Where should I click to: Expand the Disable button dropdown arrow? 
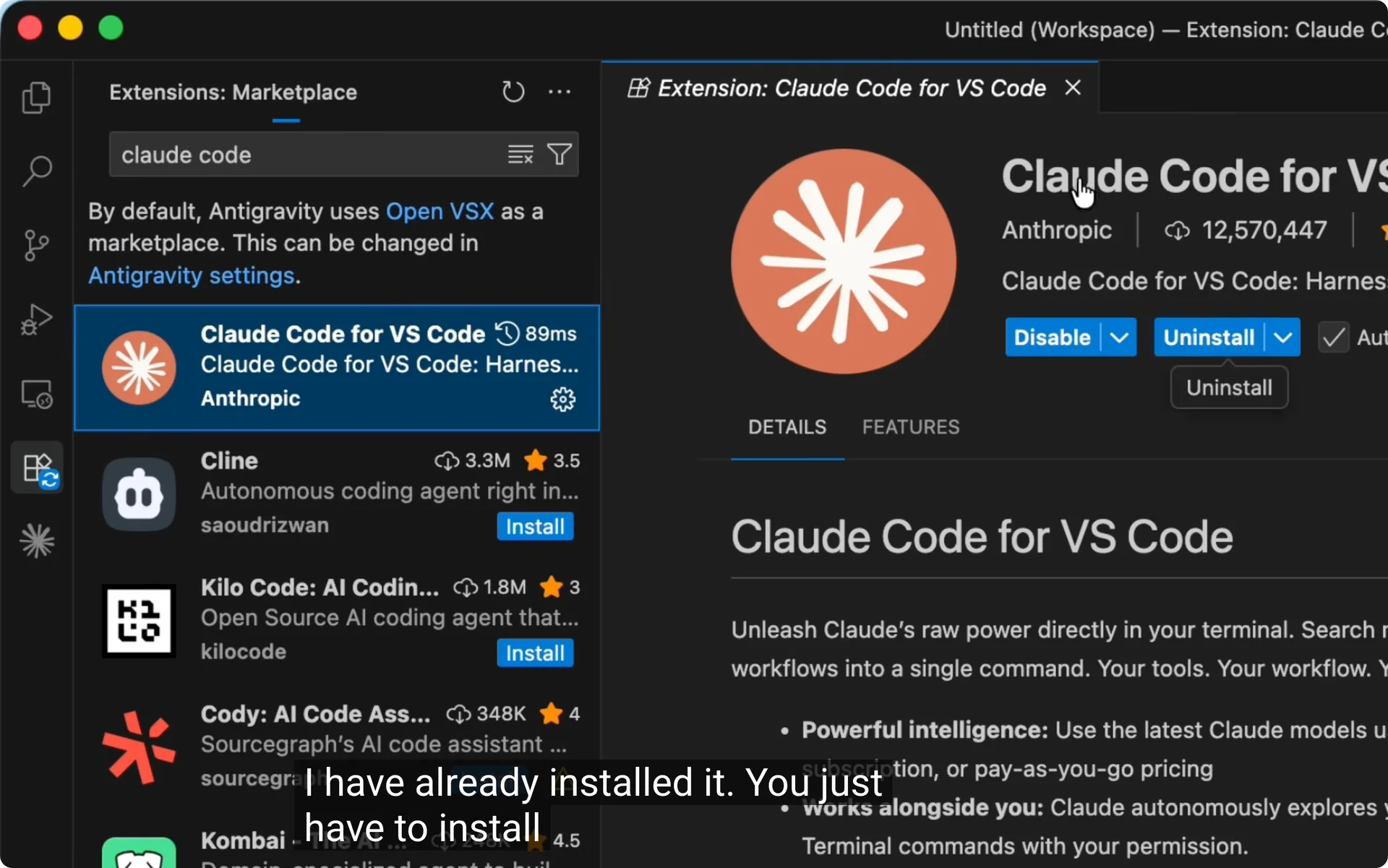1119,338
